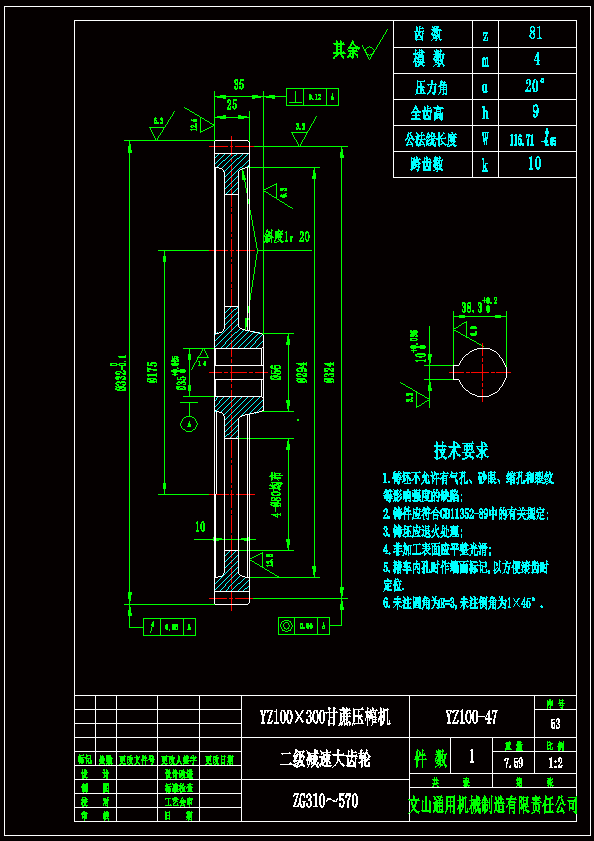Screen dimensions: 594x841
Task: Select technical requirement line 3 铸坯应退火处理
Action: (x=422, y=532)
